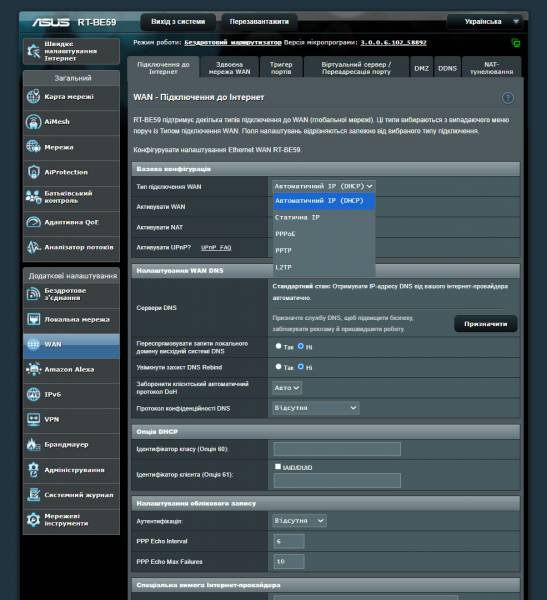Open the Traffic Analyzer (Аналізатор потоків) icon
This screenshot has width=547, height=600.
[33, 247]
